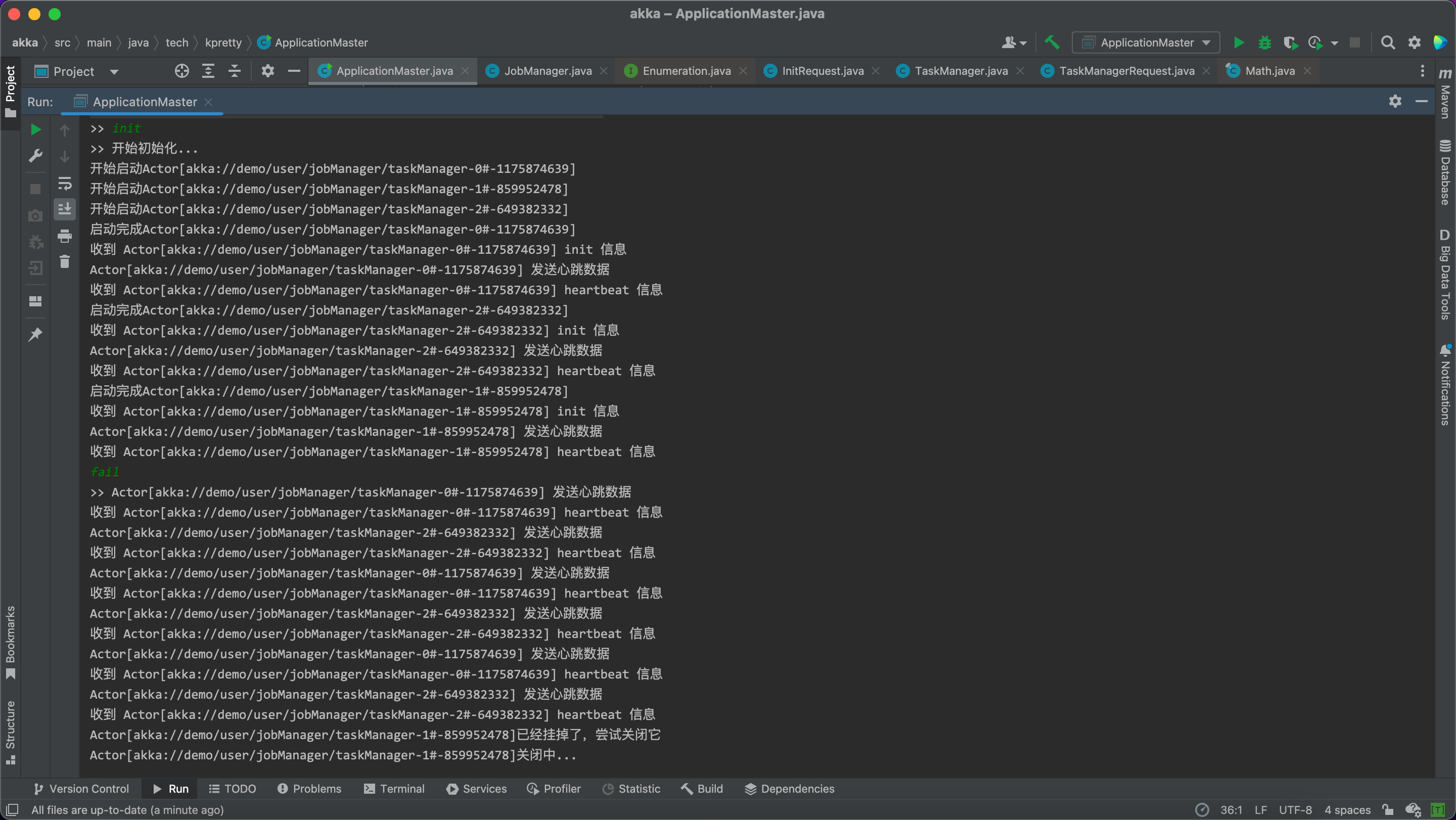
Task: Expand the run-with-profiler dropdown arrow
Action: click(x=1336, y=42)
